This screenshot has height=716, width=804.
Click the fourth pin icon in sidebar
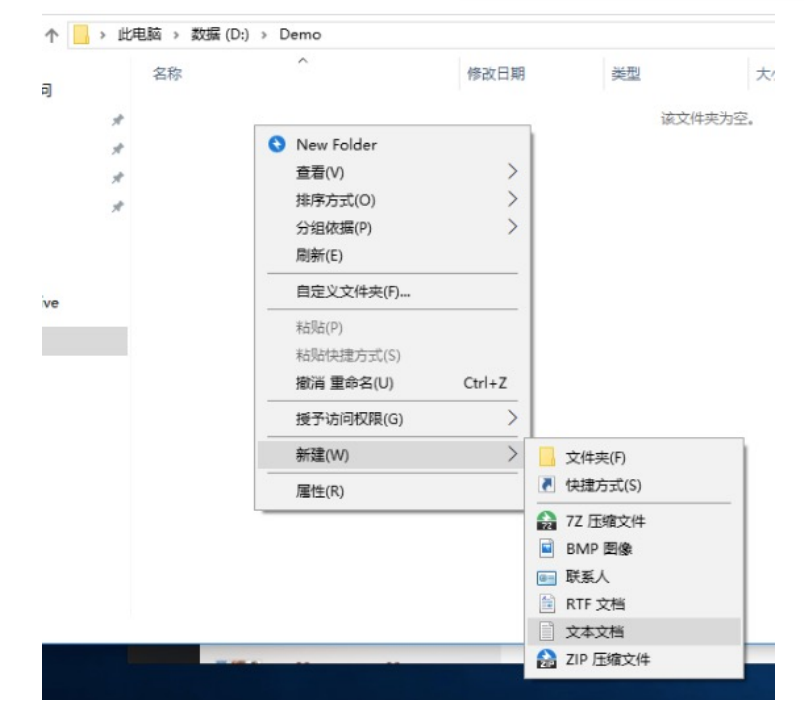click(x=118, y=207)
